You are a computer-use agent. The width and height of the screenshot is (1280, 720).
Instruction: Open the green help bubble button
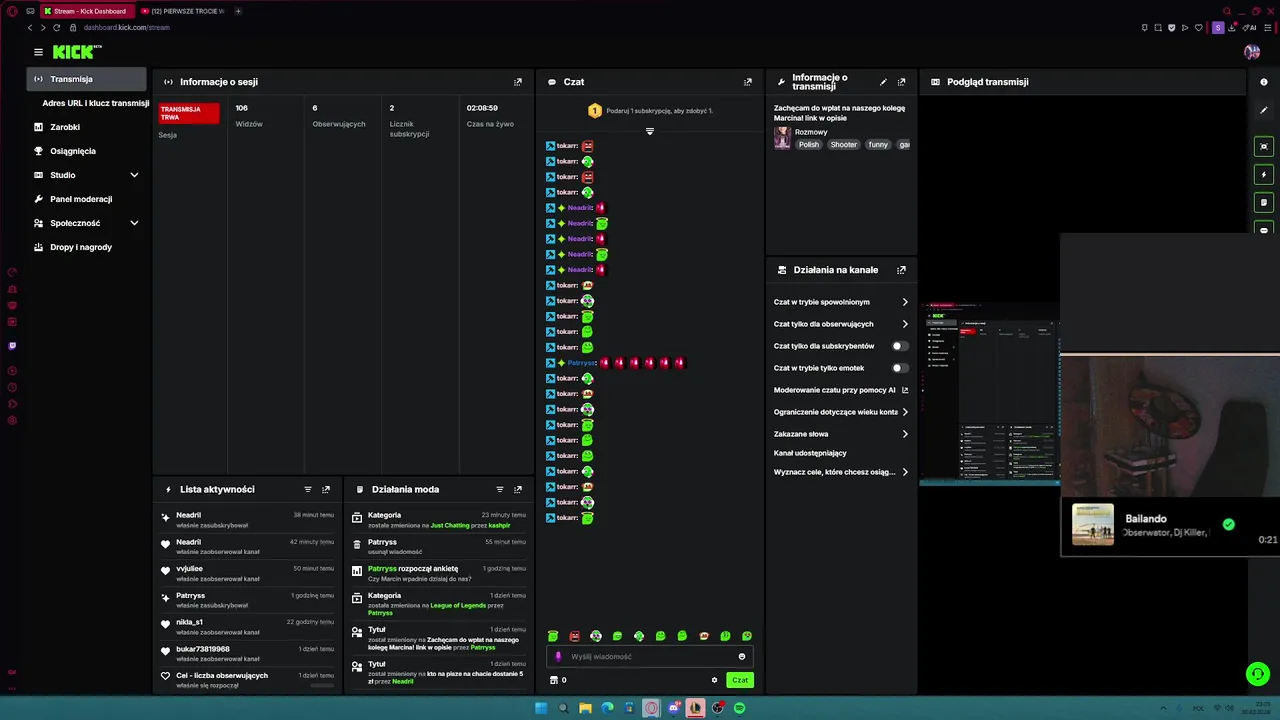pos(1257,675)
